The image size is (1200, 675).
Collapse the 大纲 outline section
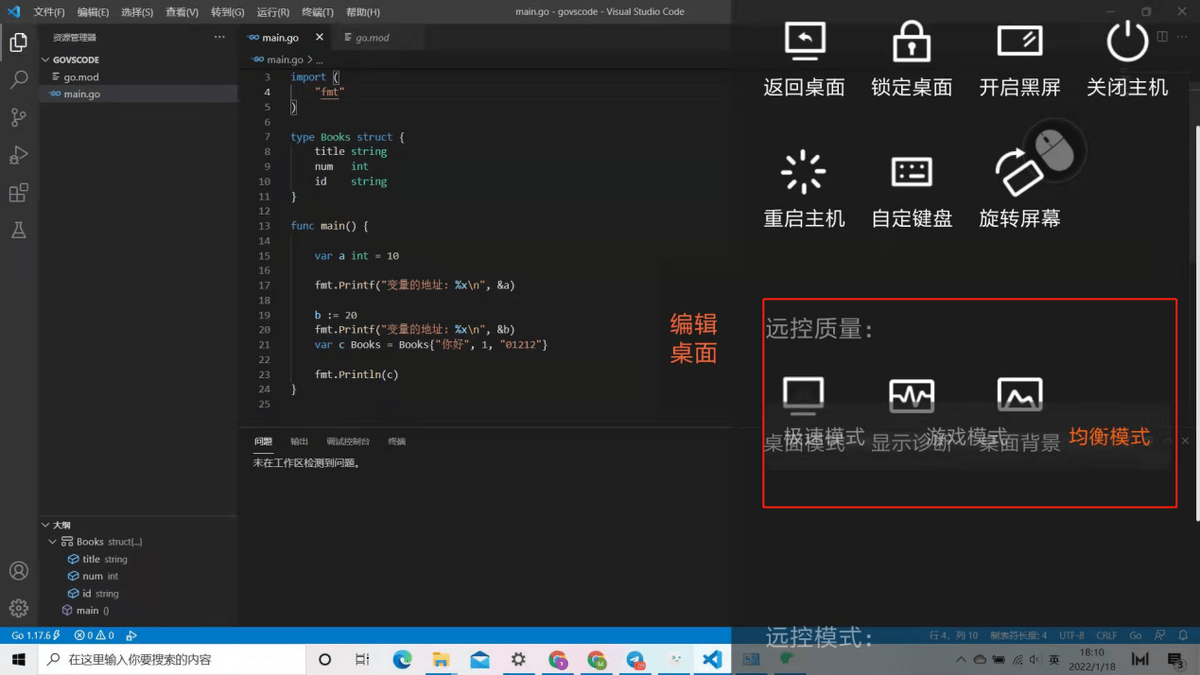(45, 525)
